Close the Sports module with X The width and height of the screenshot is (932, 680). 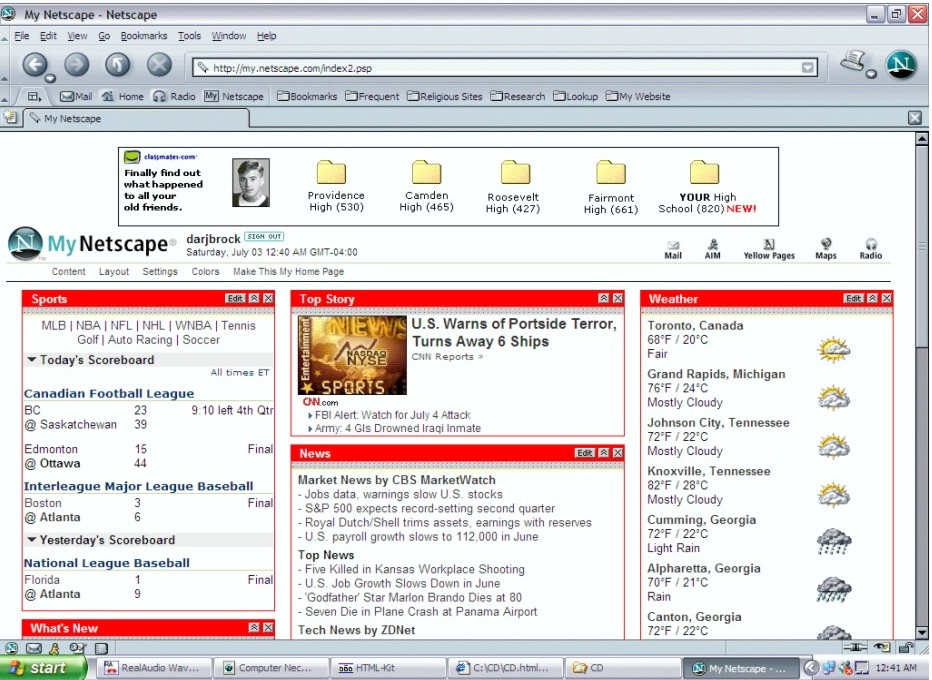pos(268,298)
